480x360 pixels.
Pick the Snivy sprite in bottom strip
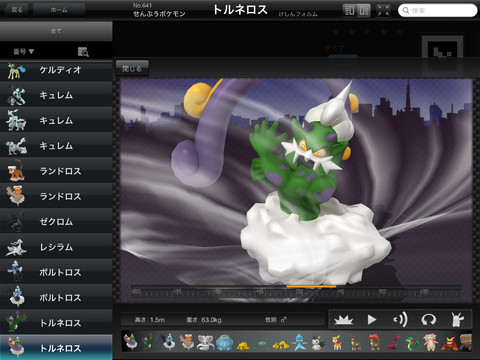[412, 343]
